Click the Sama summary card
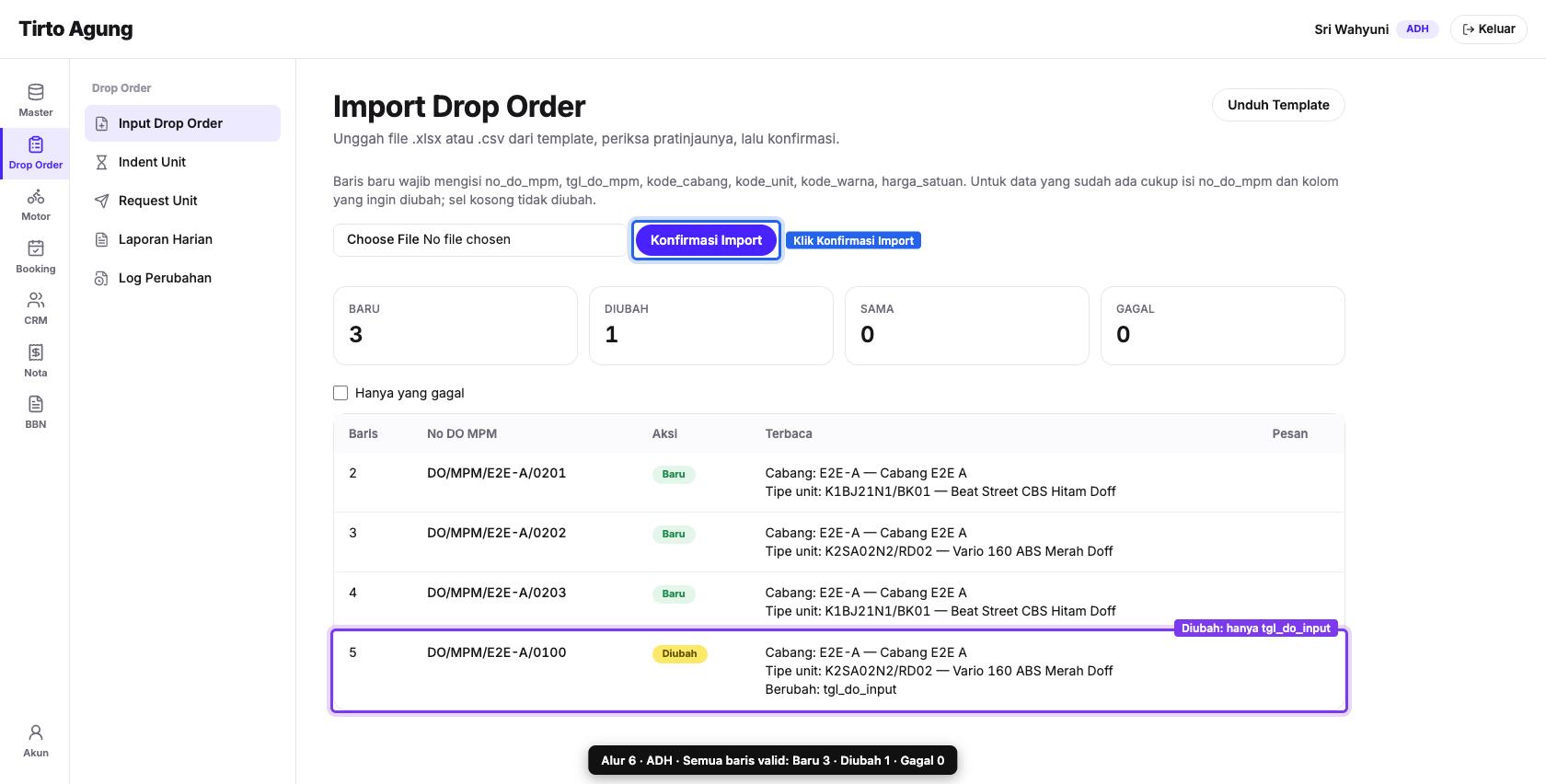The image size is (1546, 784). (967, 326)
